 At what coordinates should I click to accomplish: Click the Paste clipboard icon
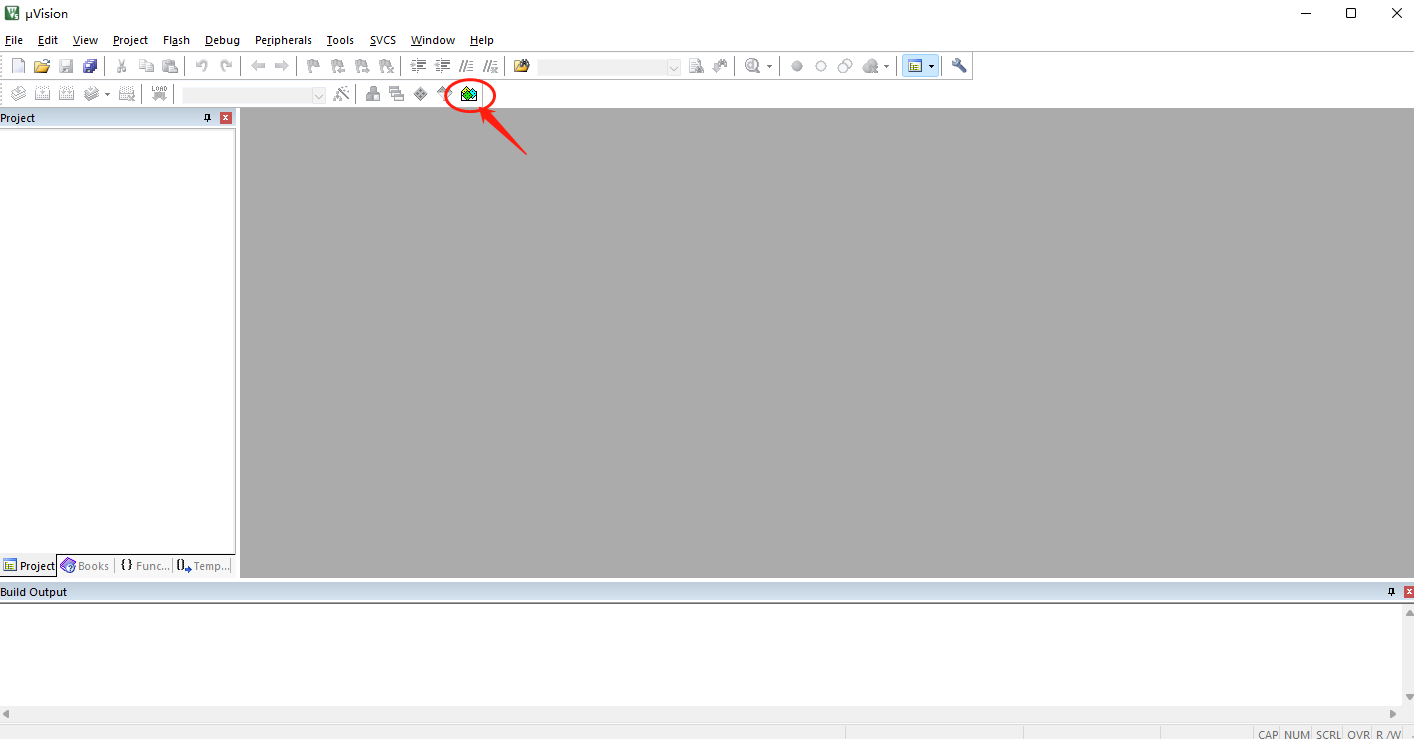(170, 66)
